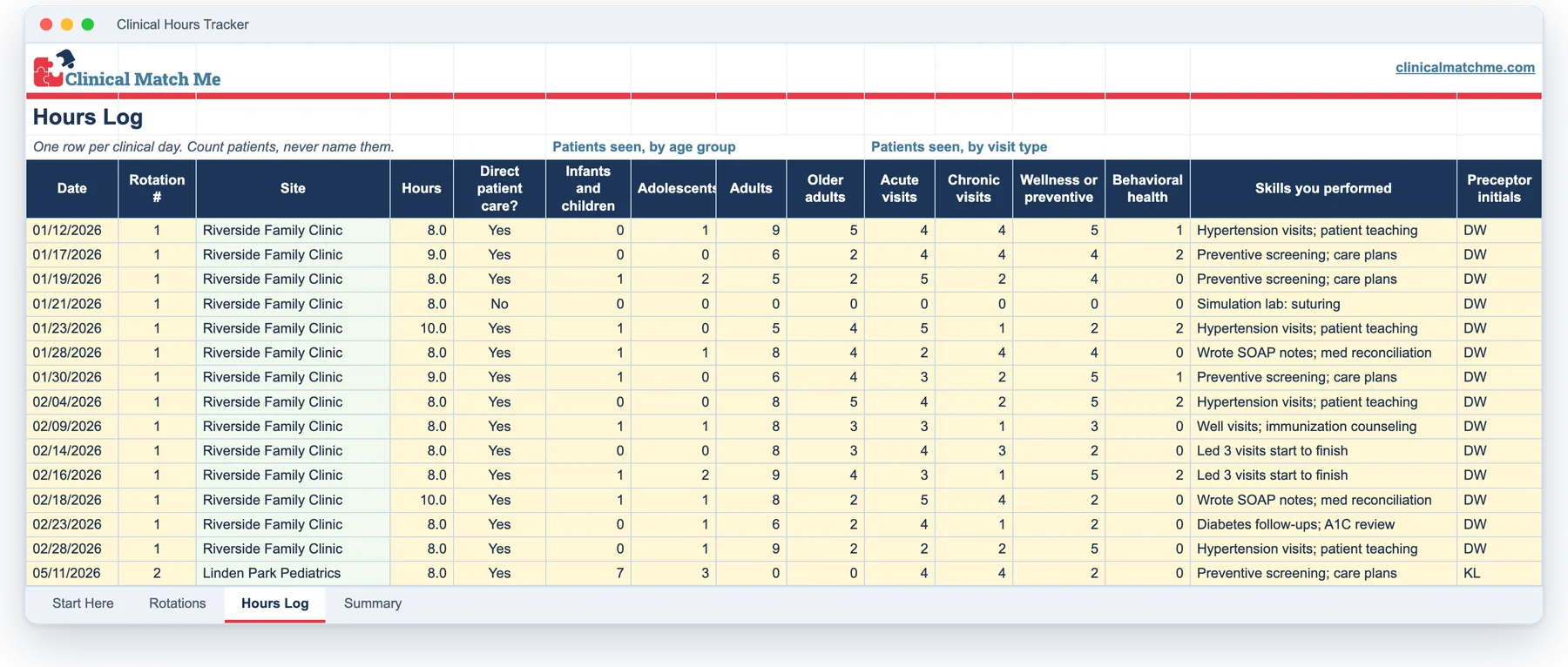
Task: Click the Site column header
Action: click(293, 188)
